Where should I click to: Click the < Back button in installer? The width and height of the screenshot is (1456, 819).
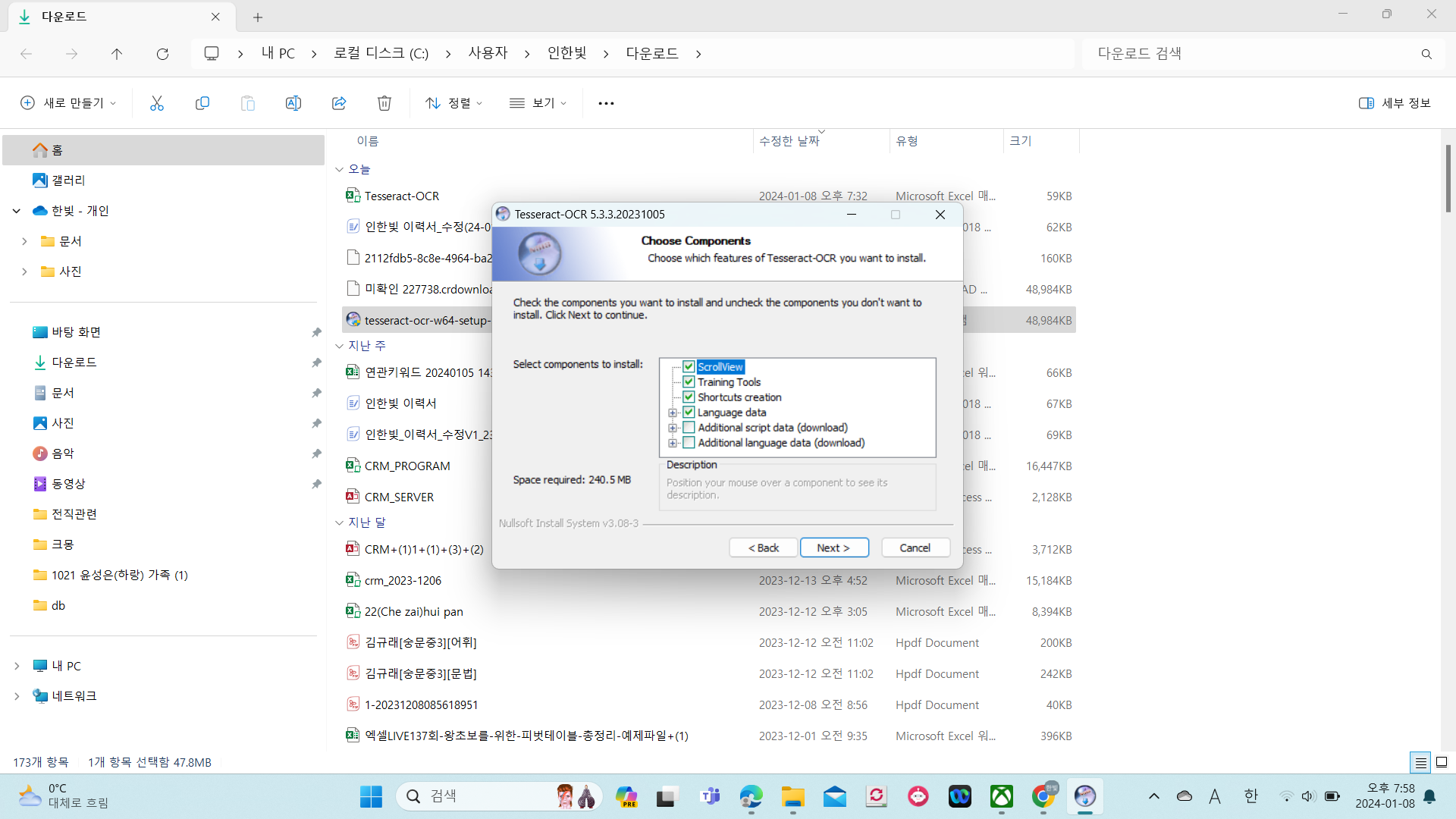(x=763, y=548)
